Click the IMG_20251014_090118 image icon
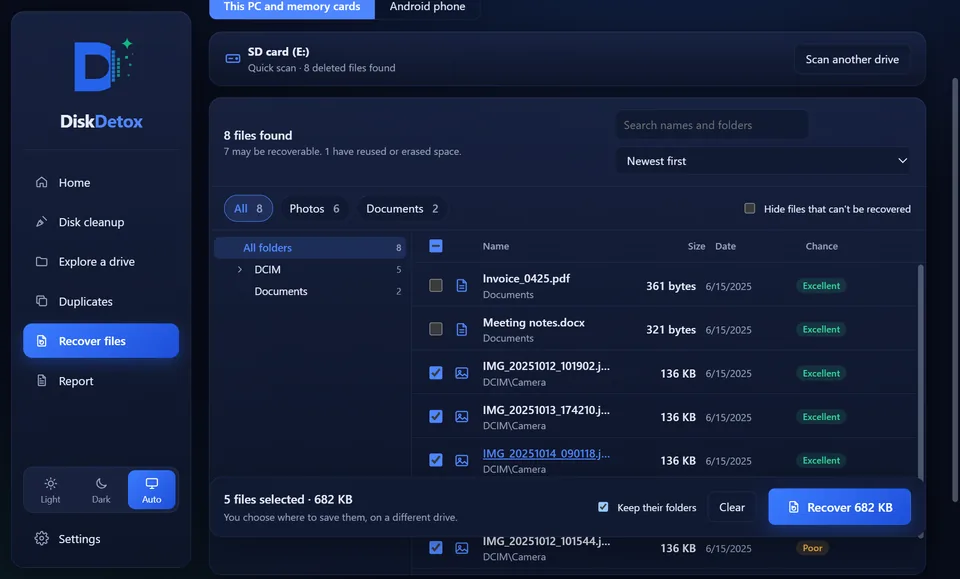960x579 pixels. [462, 460]
